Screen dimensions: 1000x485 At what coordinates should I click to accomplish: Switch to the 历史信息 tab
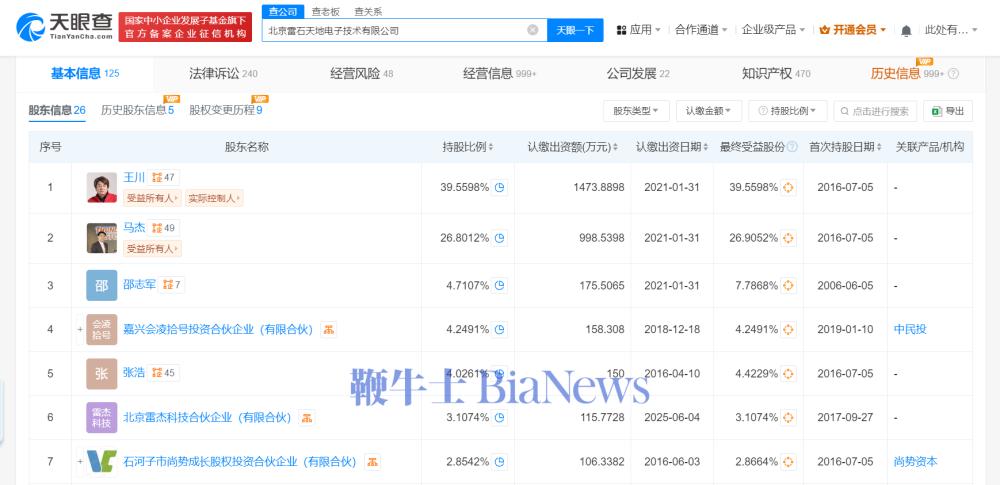coord(909,74)
